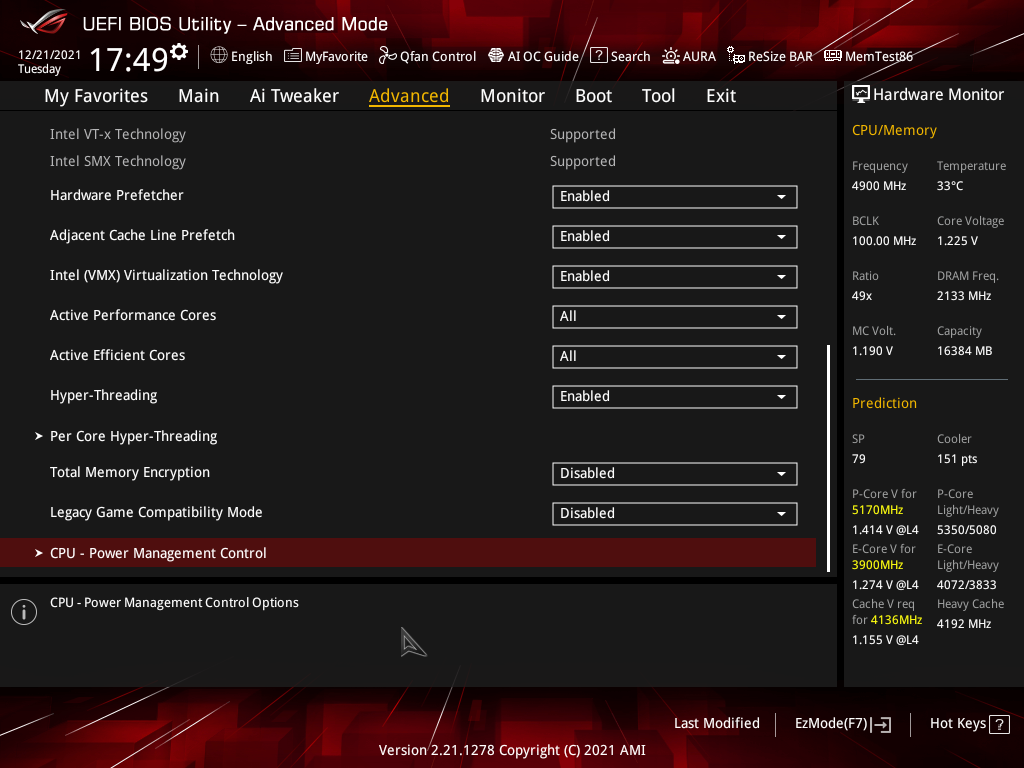1024x768 pixels.
Task: Click the 1.225 V core voltage value
Action: [957, 241]
